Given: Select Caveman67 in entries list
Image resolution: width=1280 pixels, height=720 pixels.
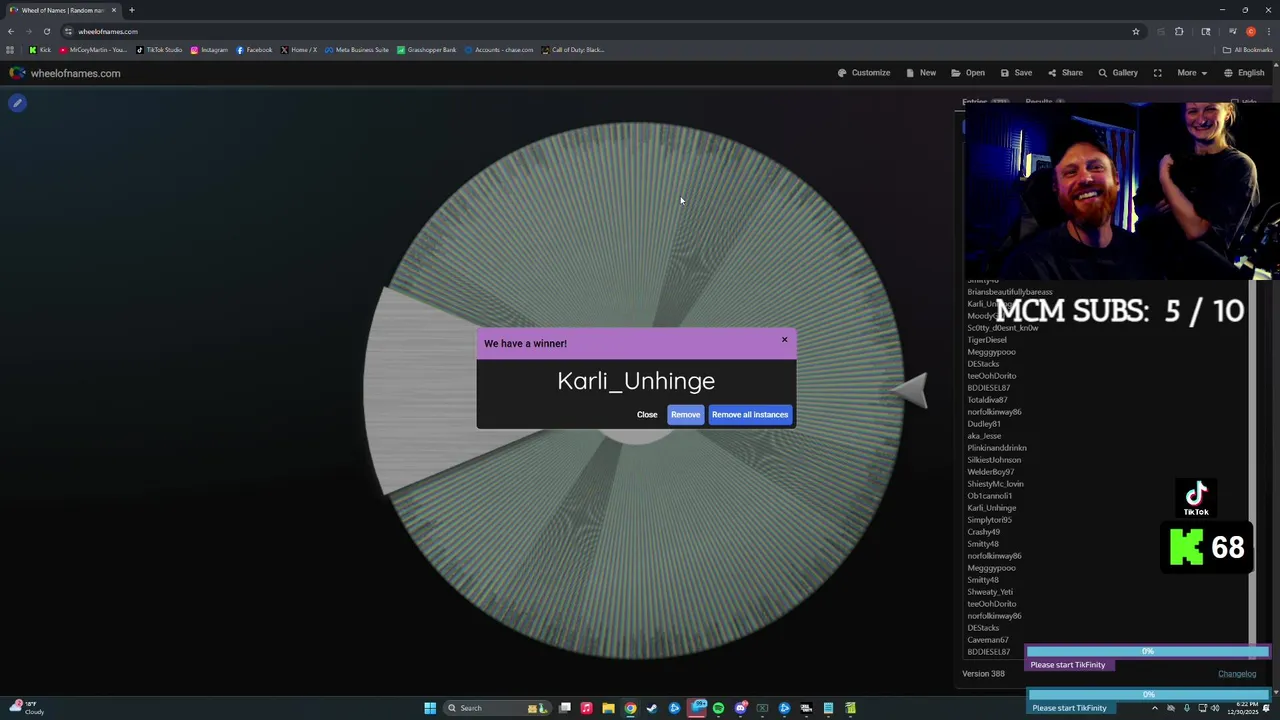Looking at the screenshot, I should coord(988,640).
